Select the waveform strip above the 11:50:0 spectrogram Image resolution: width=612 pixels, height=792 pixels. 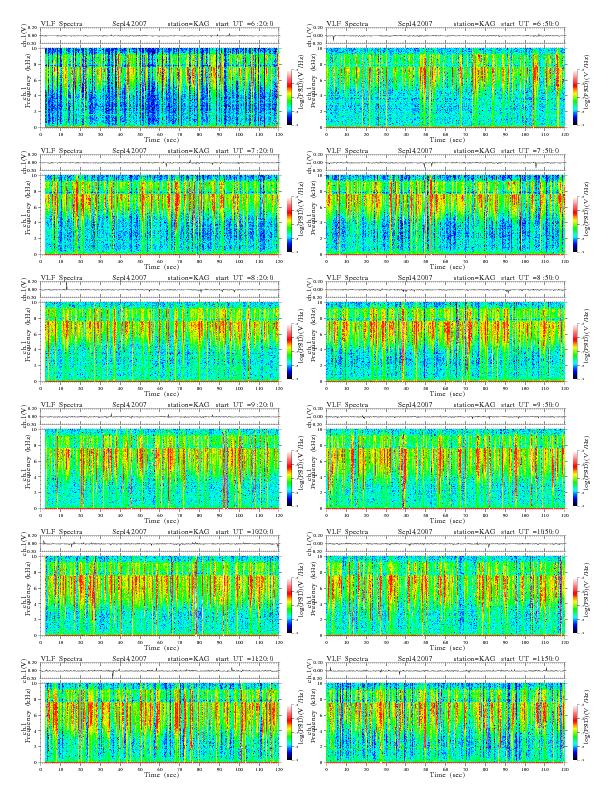[445, 671]
